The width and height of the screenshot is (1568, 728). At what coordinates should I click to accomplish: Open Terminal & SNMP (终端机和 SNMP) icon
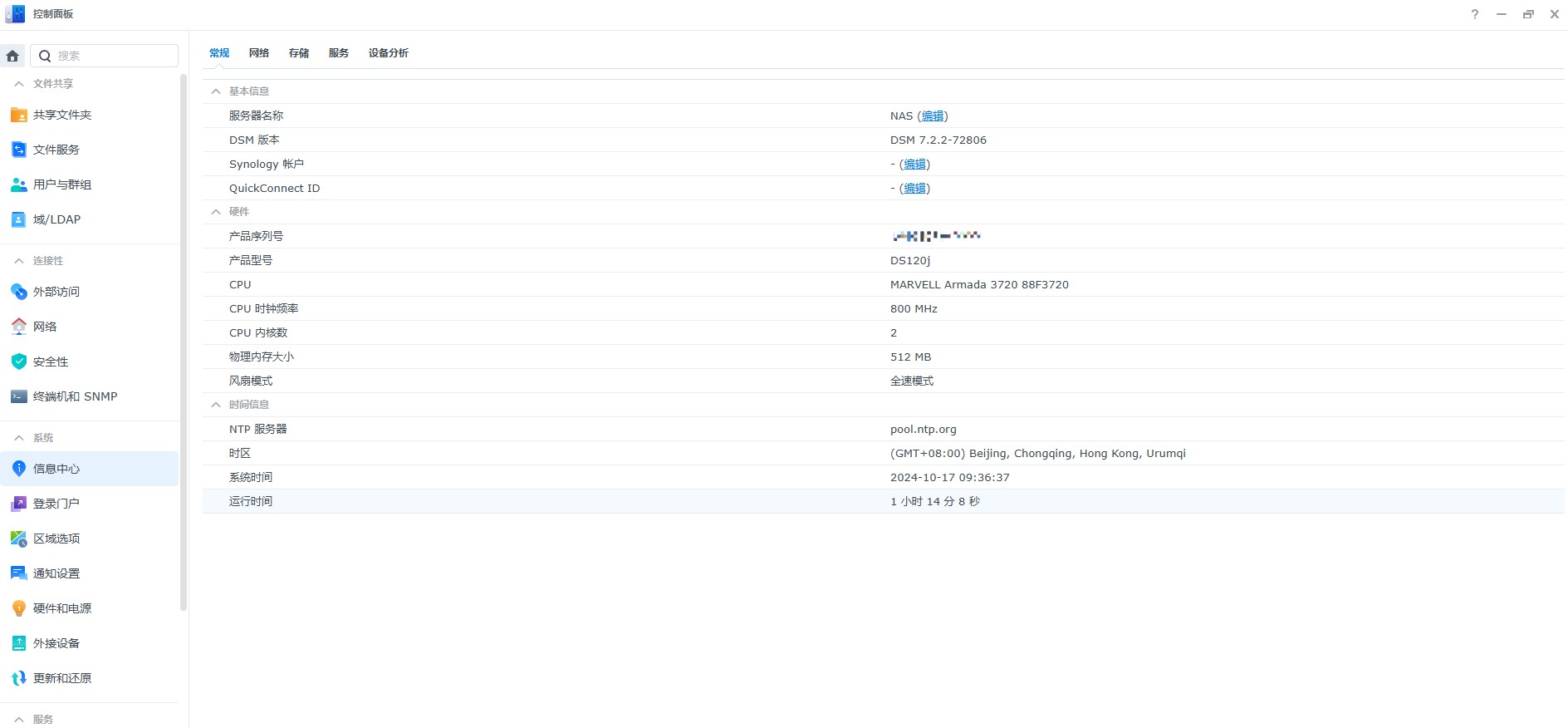click(x=19, y=396)
